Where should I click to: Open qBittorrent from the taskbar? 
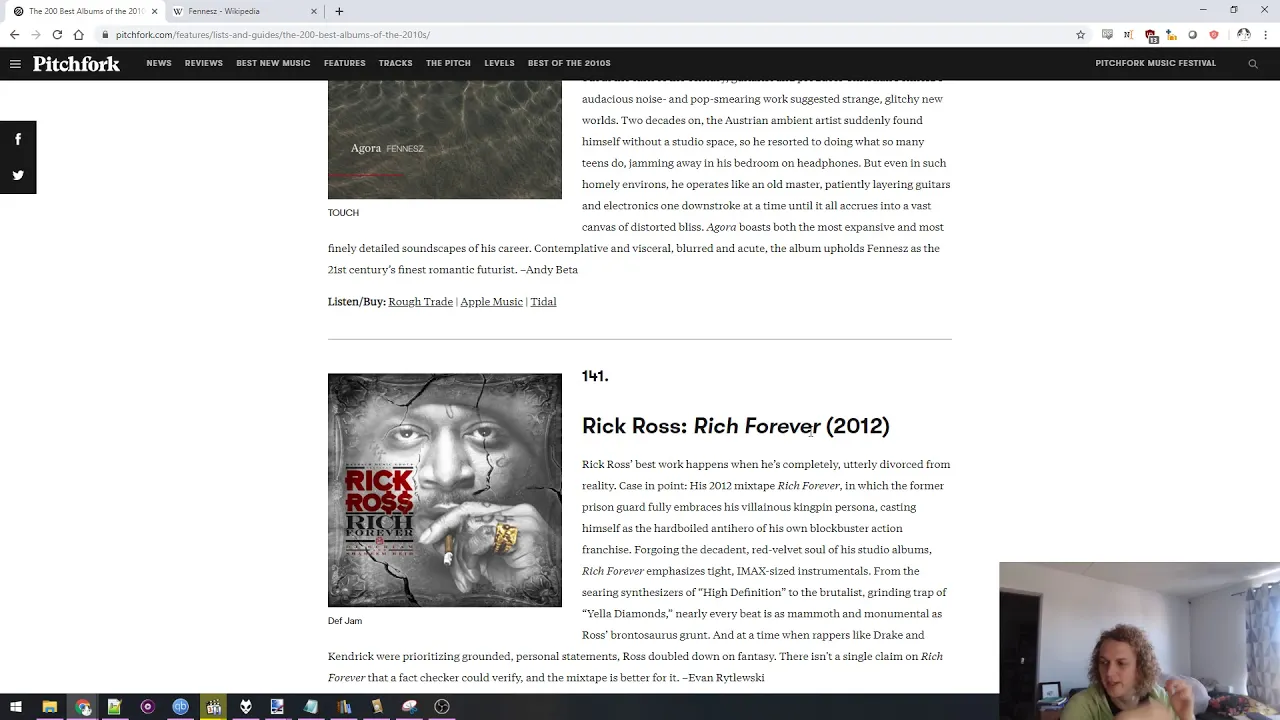click(x=180, y=707)
